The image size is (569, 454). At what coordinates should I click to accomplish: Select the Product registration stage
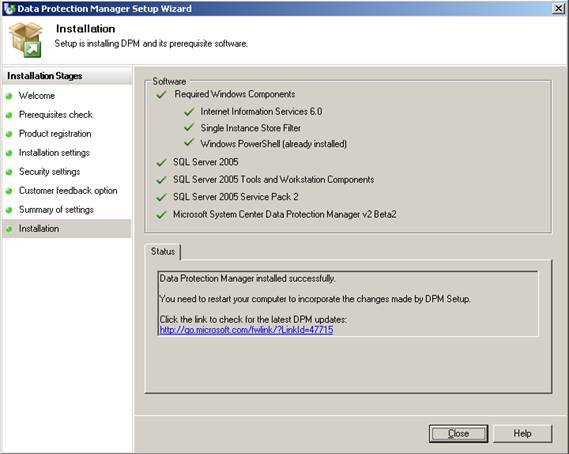pos(55,134)
